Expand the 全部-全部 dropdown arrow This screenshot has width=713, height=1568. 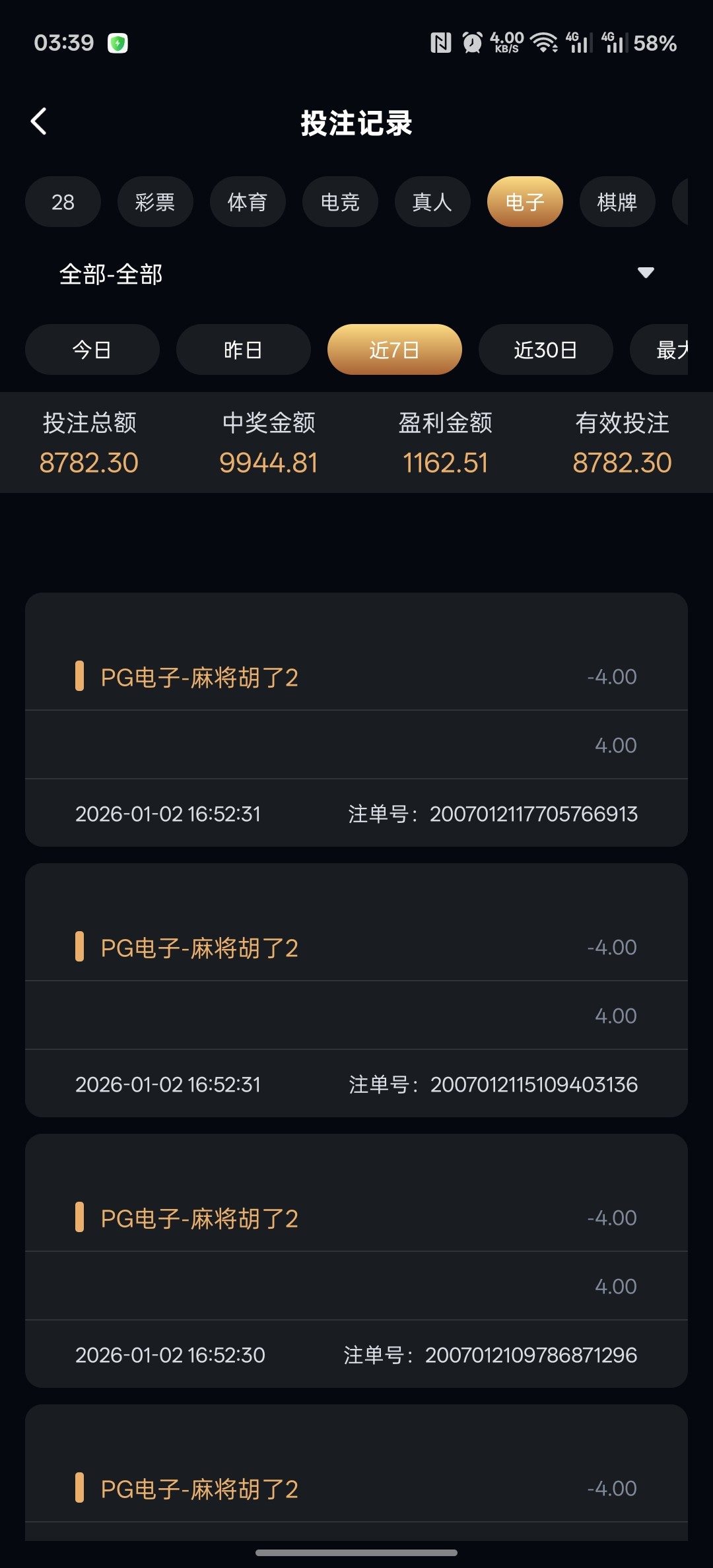[x=645, y=273]
